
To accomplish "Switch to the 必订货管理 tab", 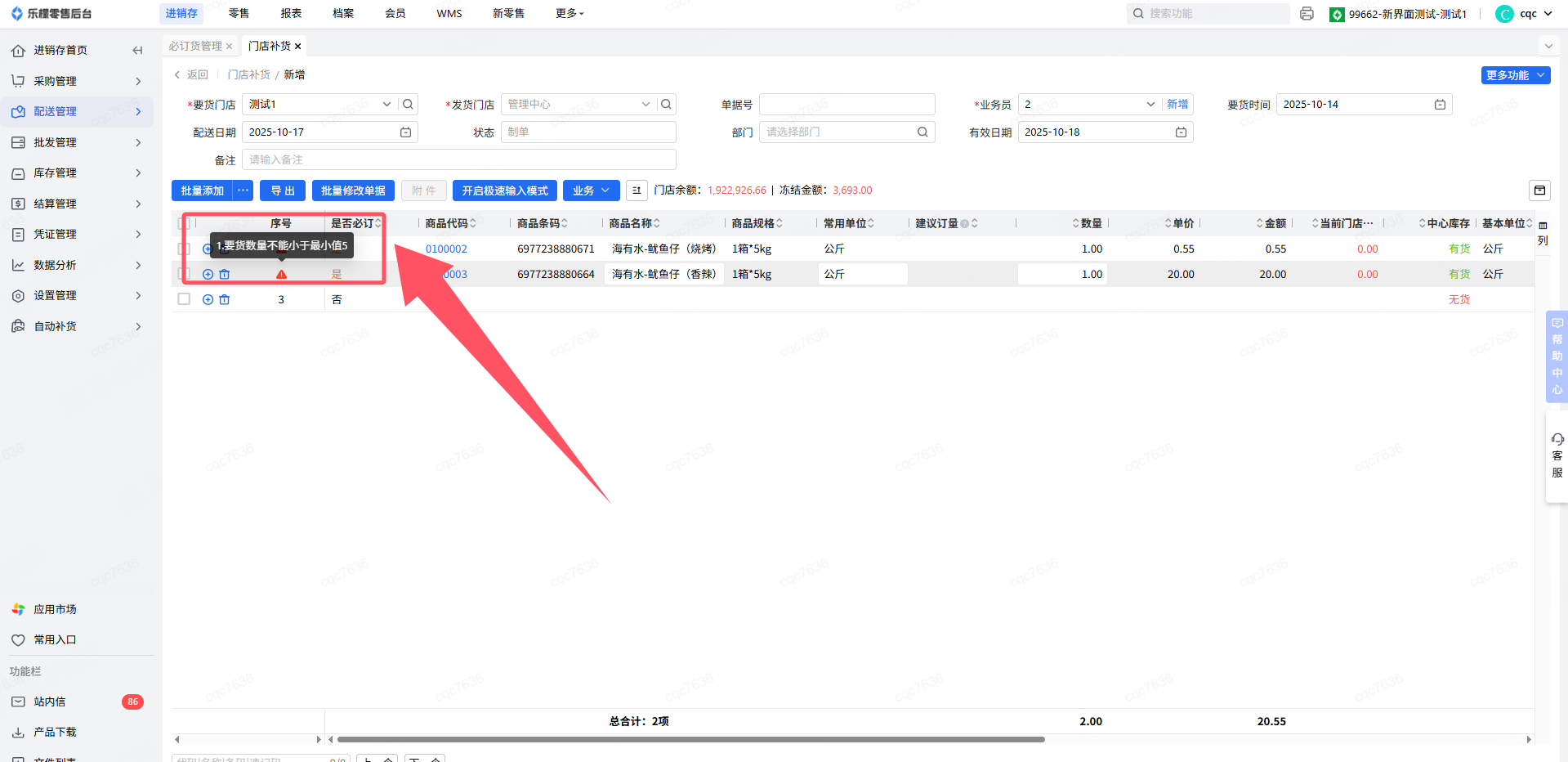I will click(x=195, y=47).
